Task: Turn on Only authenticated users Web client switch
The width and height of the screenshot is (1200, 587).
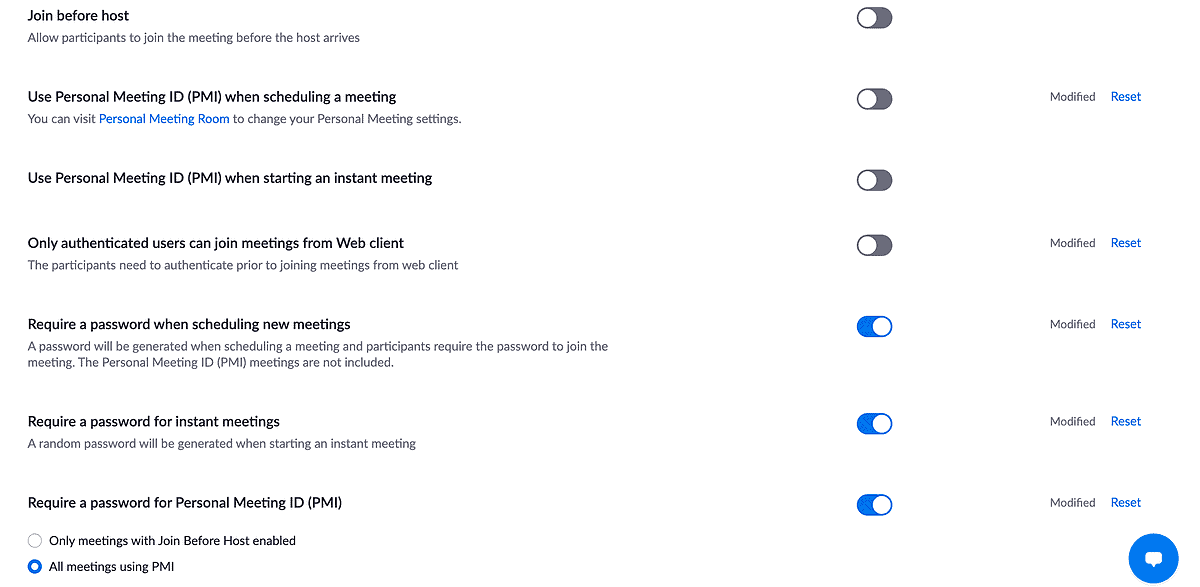Action: (x=874, y=245)
